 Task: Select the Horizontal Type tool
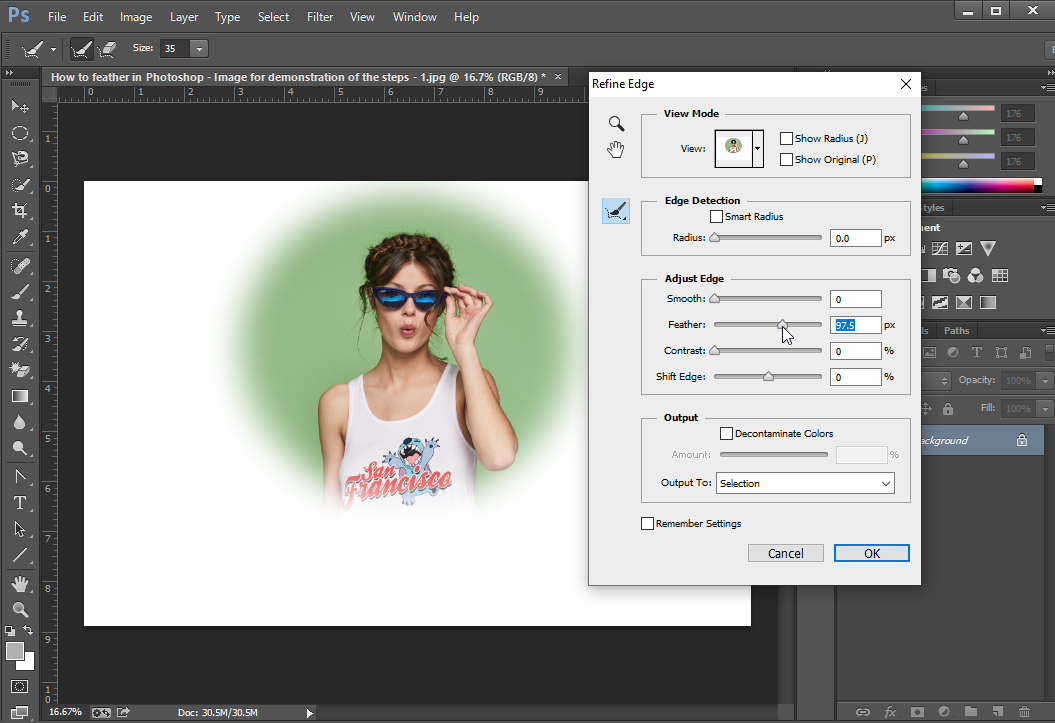click(19, 503)
